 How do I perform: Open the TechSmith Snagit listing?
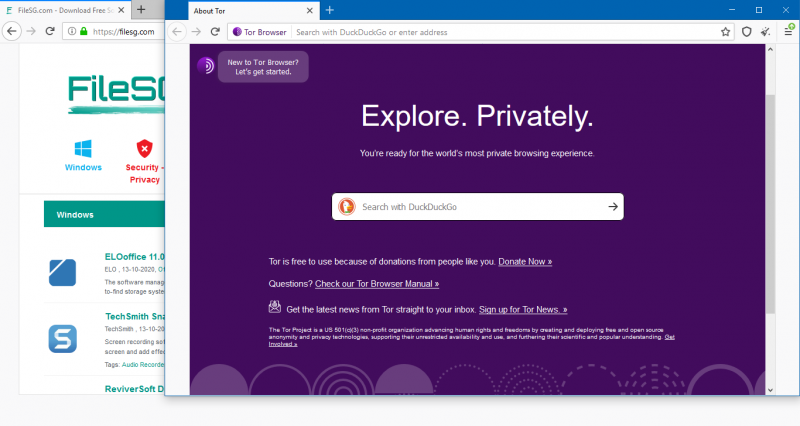[135, 316]
